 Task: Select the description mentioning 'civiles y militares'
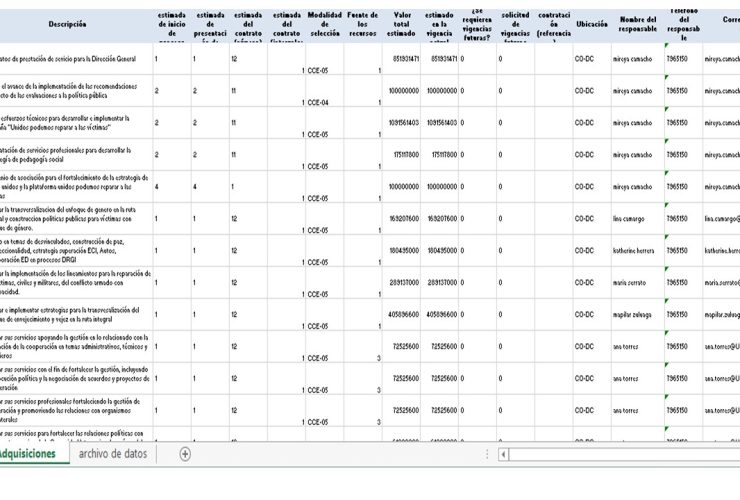point(76,282)
